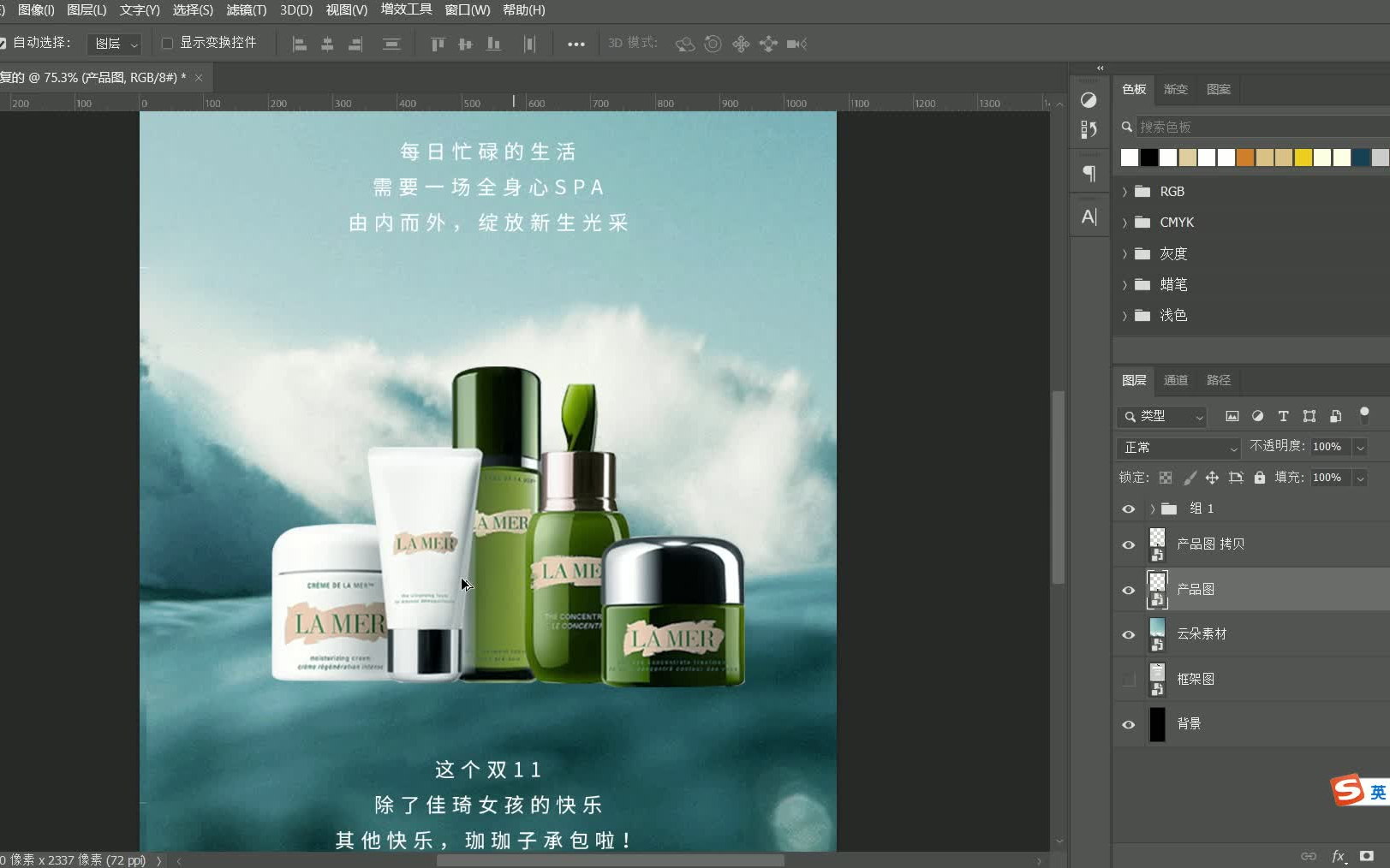Open the 滤镜(T) menu
The width and height of the screenshot is (1390, 868).
(247, 10)
